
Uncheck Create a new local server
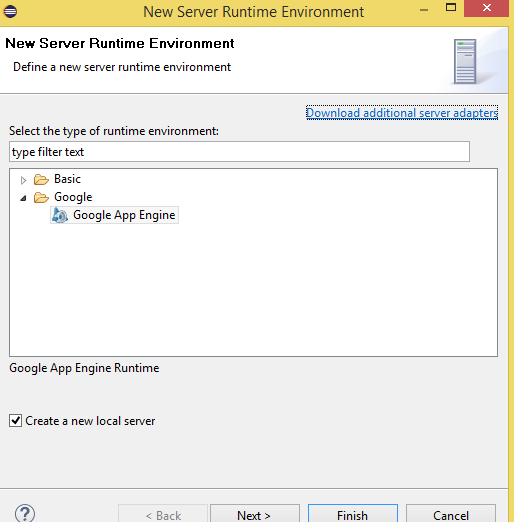click(x=15, y=421)
